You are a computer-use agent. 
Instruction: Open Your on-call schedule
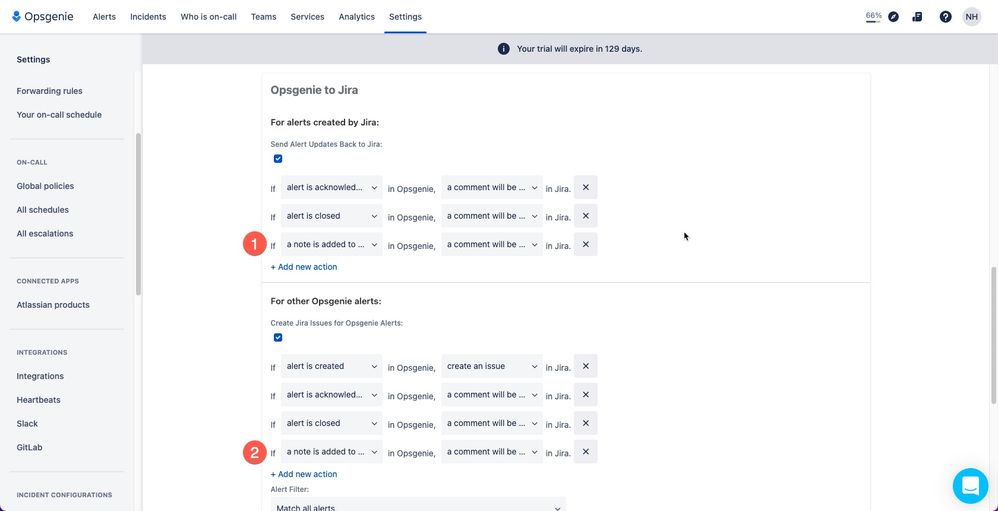59,115
